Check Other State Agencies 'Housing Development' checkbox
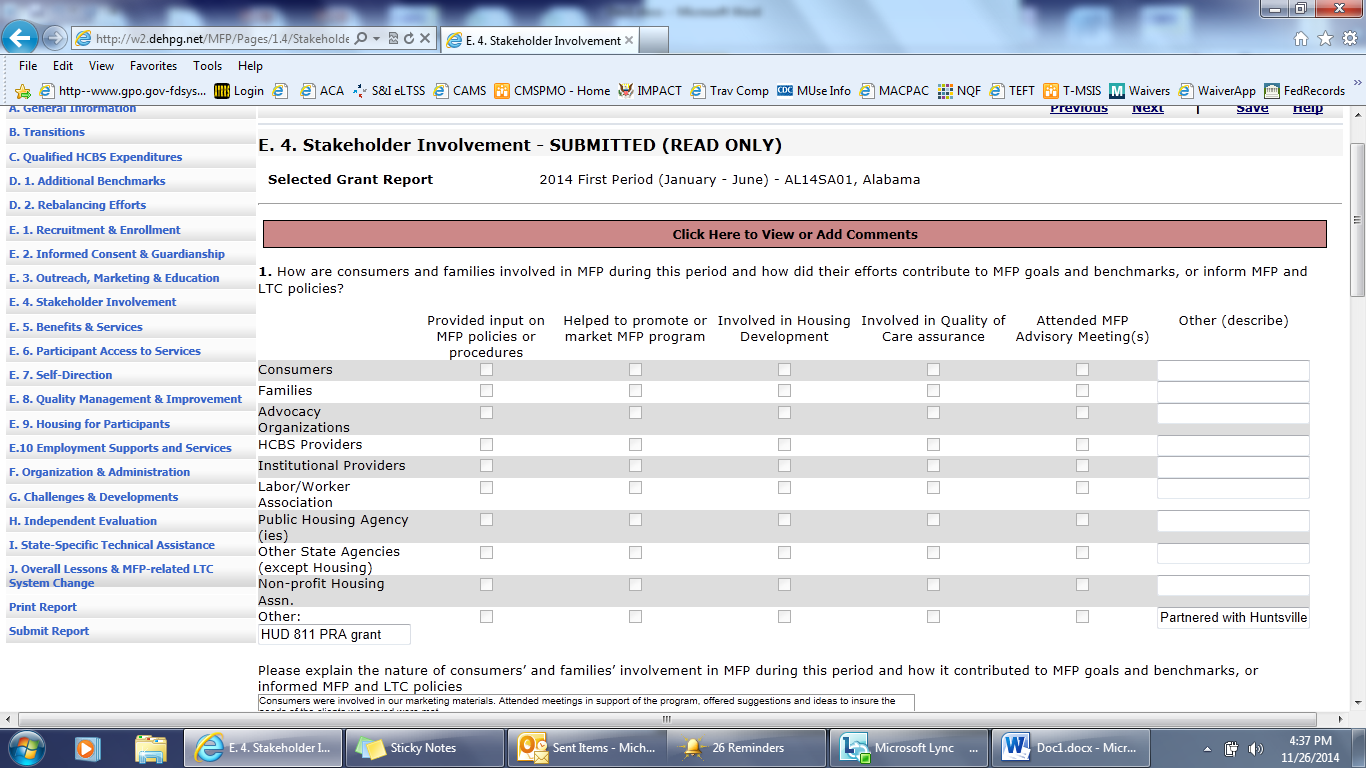 click(x=784, y=552)
